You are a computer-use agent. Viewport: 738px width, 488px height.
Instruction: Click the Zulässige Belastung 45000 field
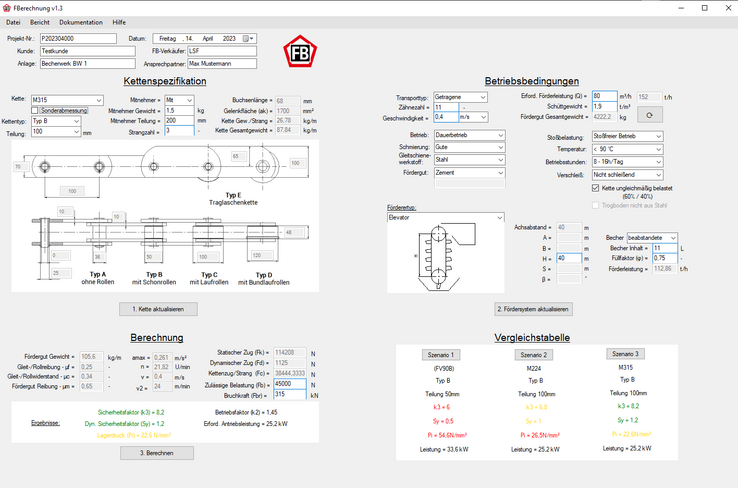coord(290,384)
